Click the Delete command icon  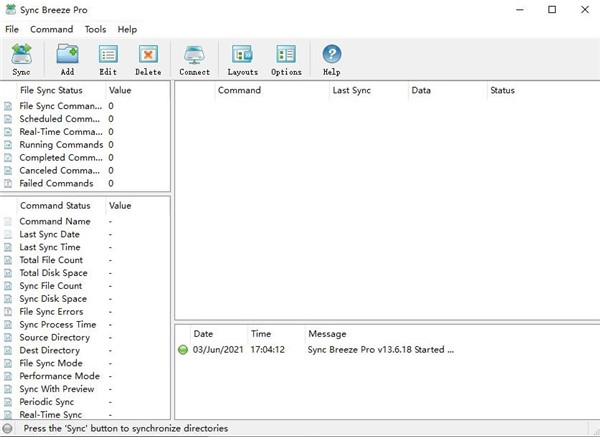click(x=148, y=59)
